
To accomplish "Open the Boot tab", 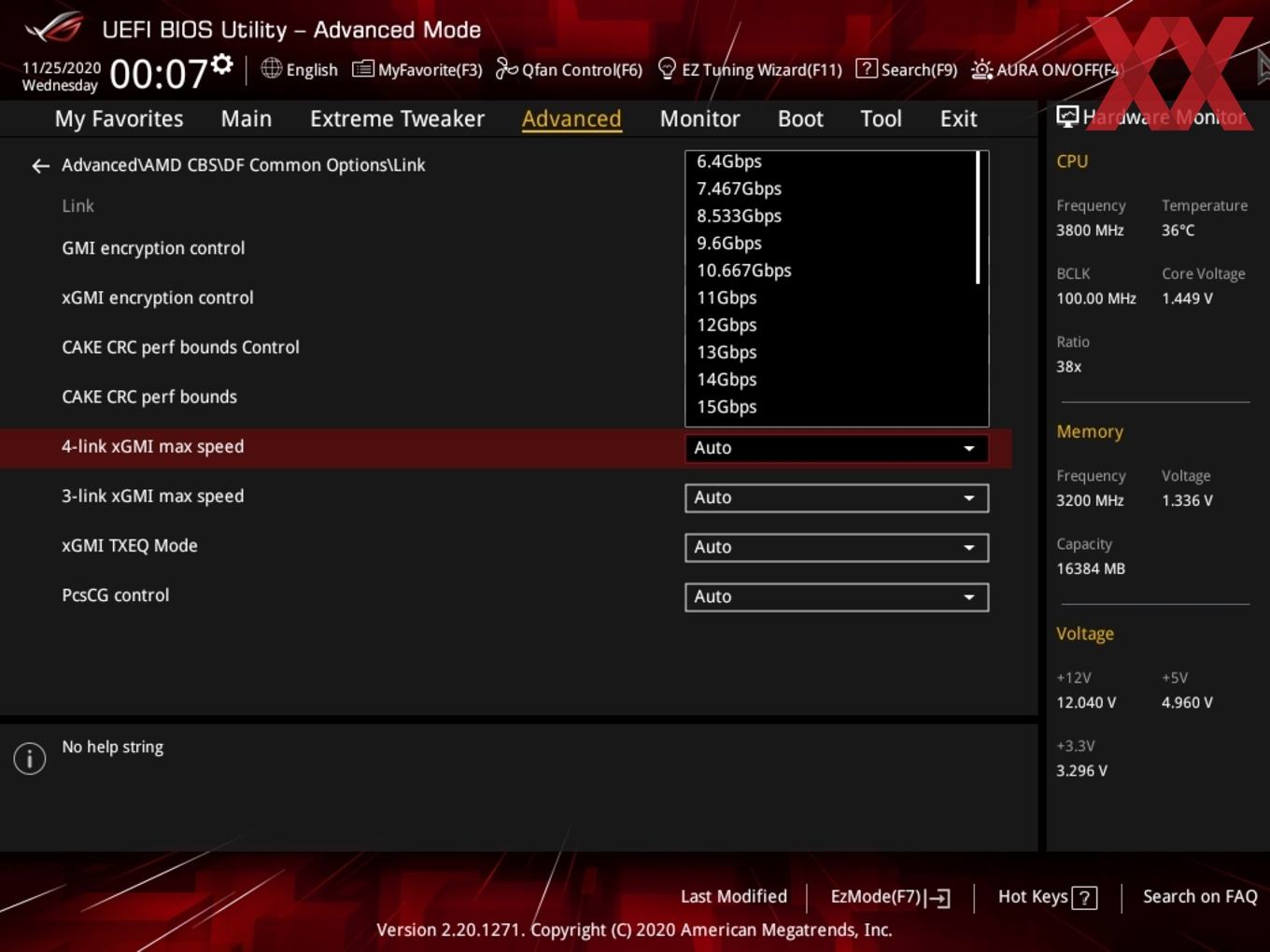I will point(800,119).
